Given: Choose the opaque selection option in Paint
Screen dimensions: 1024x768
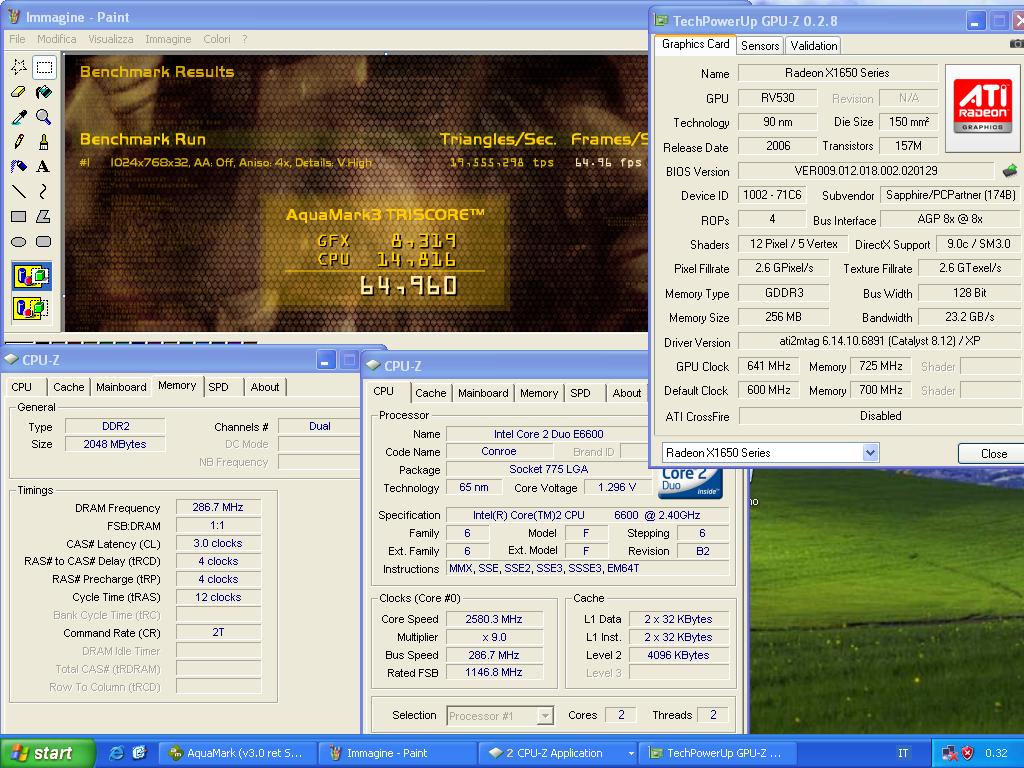Looking at the screenshot, I should tap(31, 276).
